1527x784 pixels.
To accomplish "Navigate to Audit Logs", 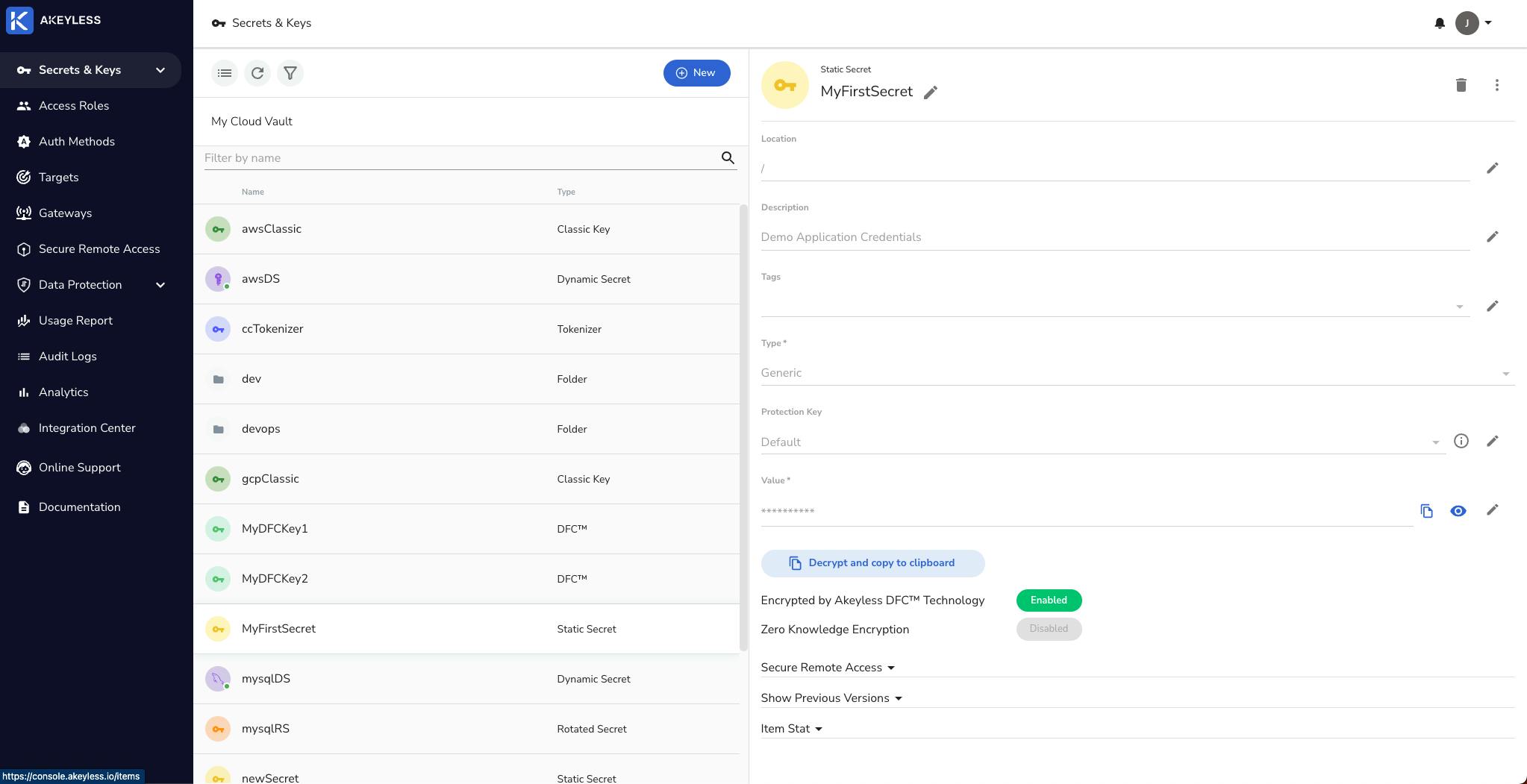I will [x=67, y=356].
